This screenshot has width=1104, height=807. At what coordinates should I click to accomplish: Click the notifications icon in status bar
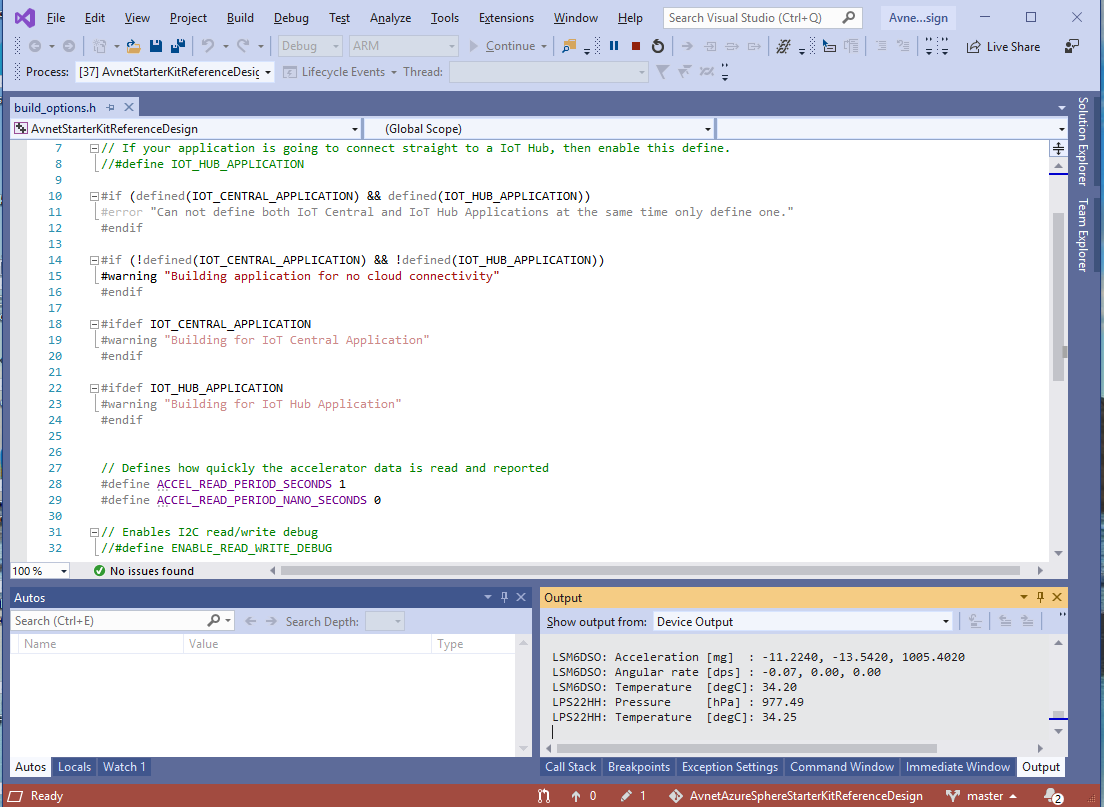[x=1053, y=796]
